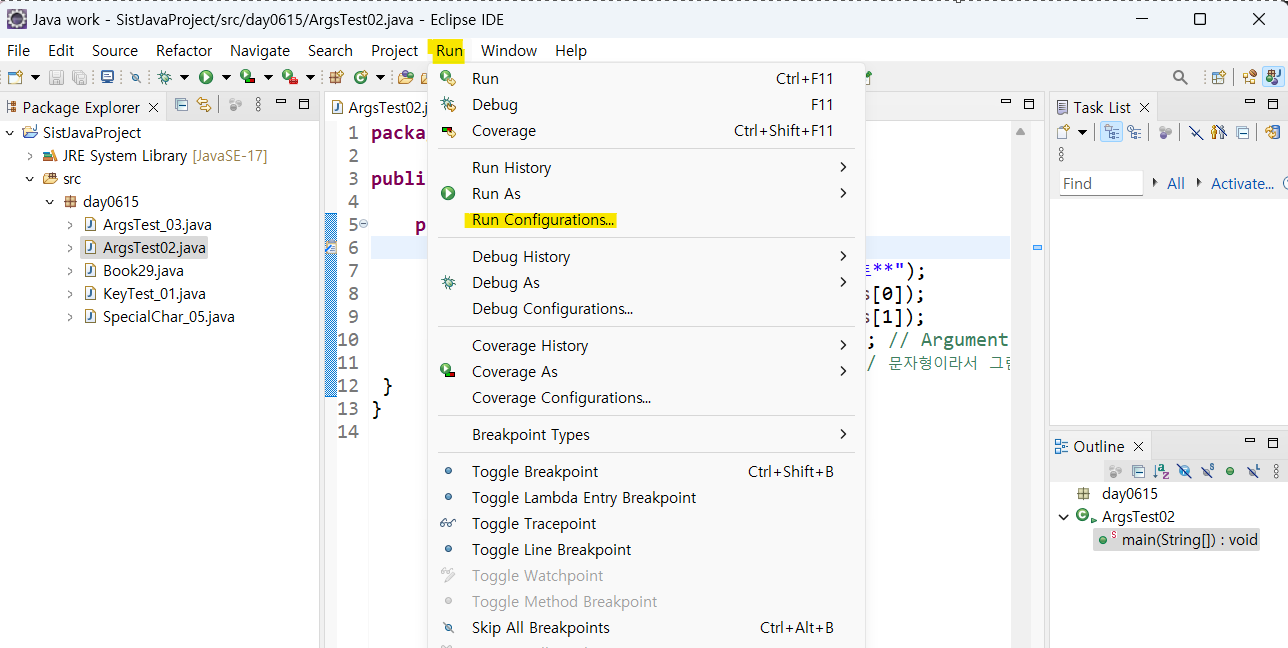Click the All filter link in Task List
Image resolution: width=1288 pixels, height=648 pixels.
(1176, 183)
